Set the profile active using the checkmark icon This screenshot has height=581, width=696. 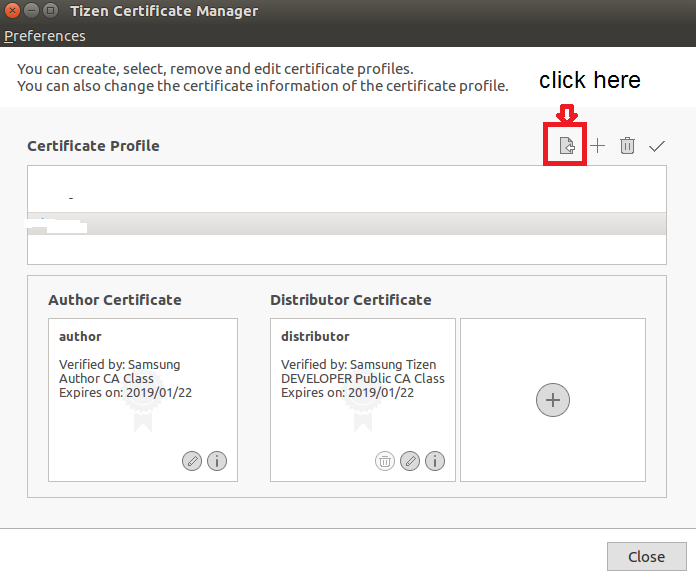point(657,146)
